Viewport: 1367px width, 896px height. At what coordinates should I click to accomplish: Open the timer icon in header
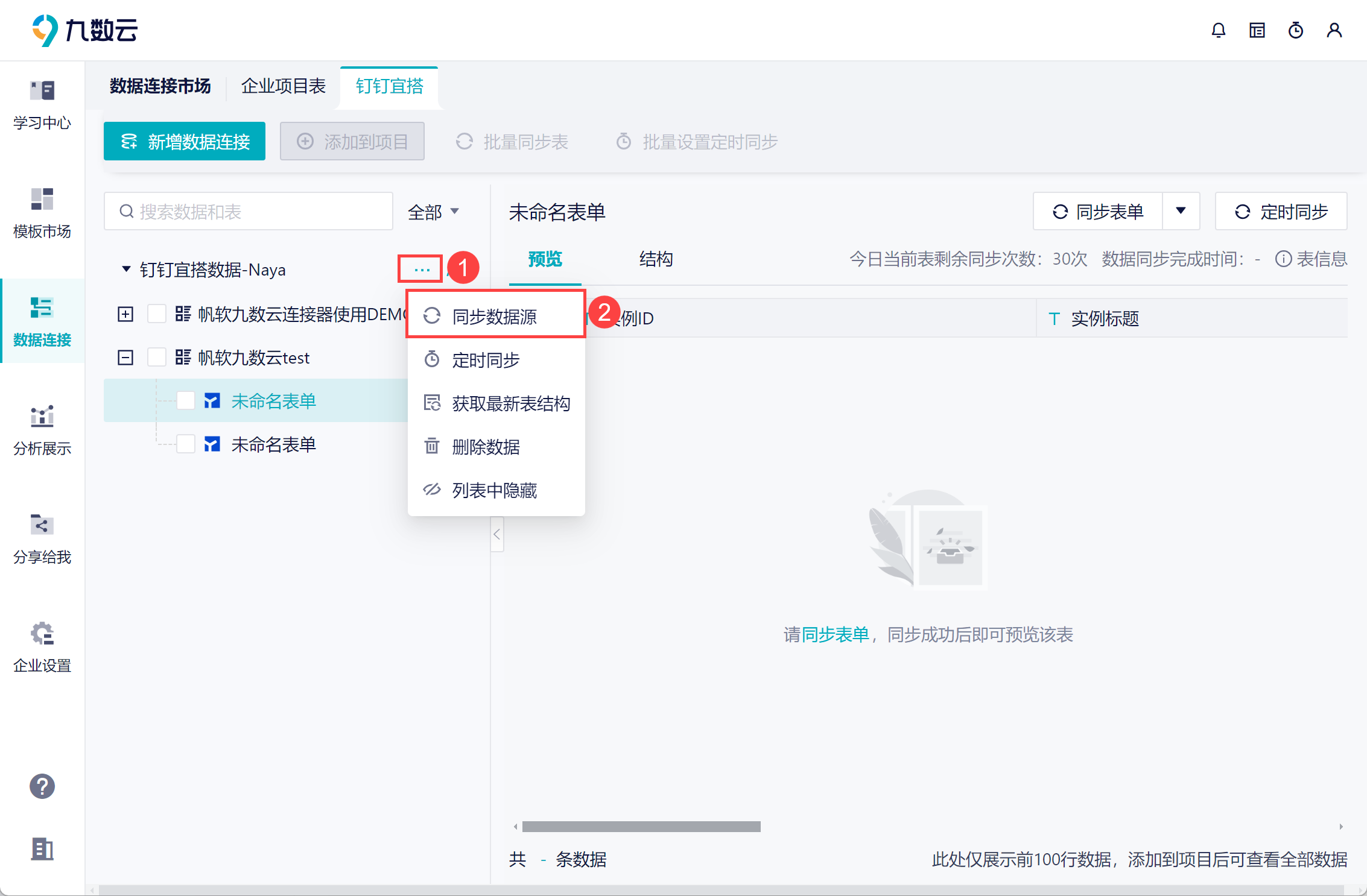pos(1295,30)
